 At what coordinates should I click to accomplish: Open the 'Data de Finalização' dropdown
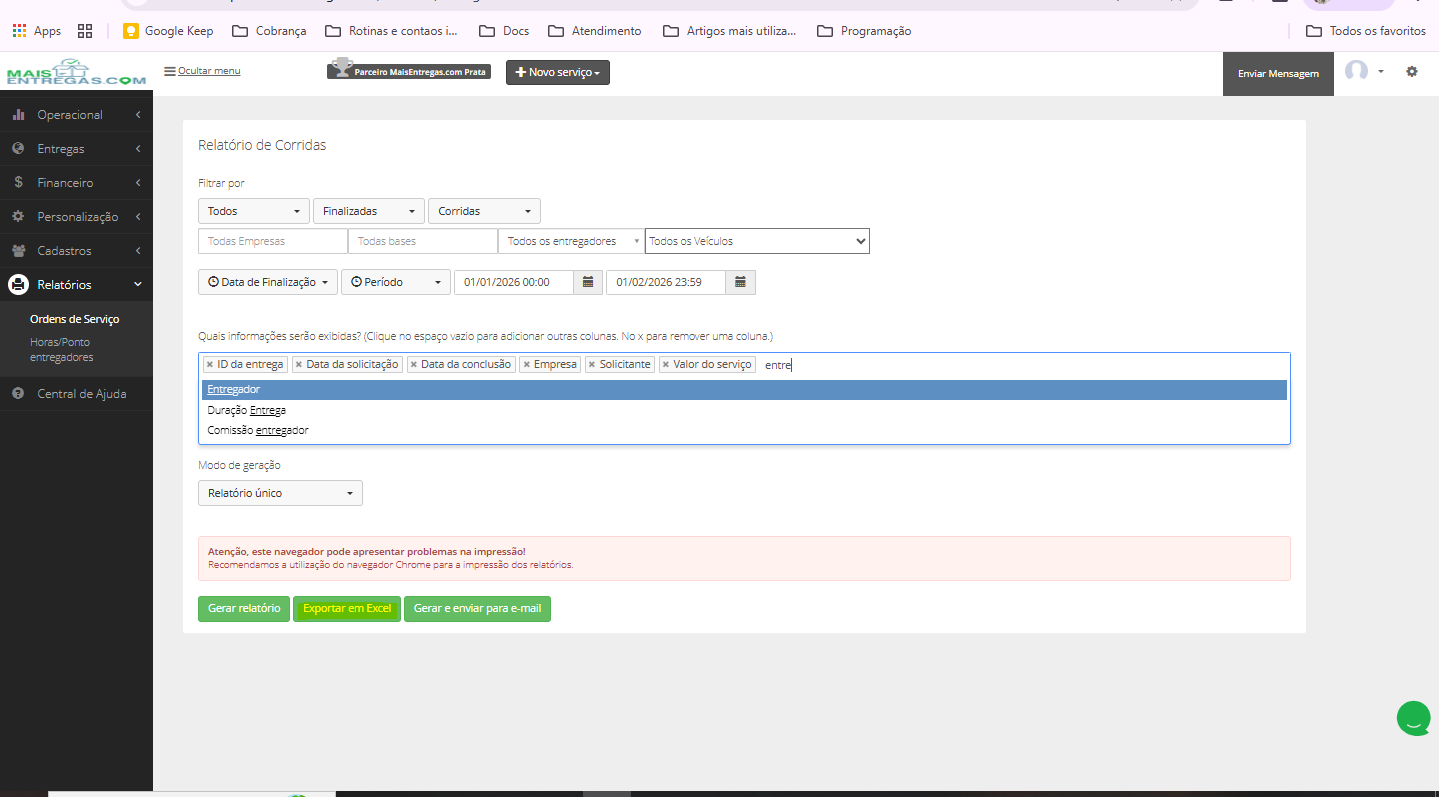point(268,283)
